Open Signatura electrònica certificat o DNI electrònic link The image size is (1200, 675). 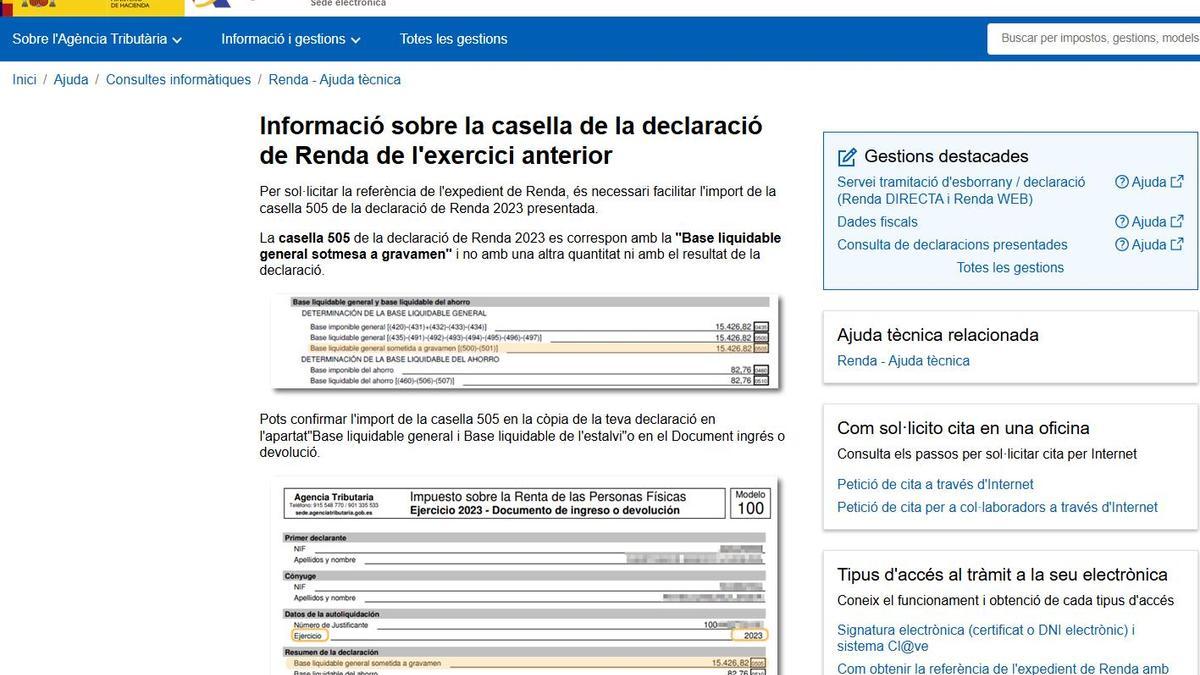tap(985, 629)
